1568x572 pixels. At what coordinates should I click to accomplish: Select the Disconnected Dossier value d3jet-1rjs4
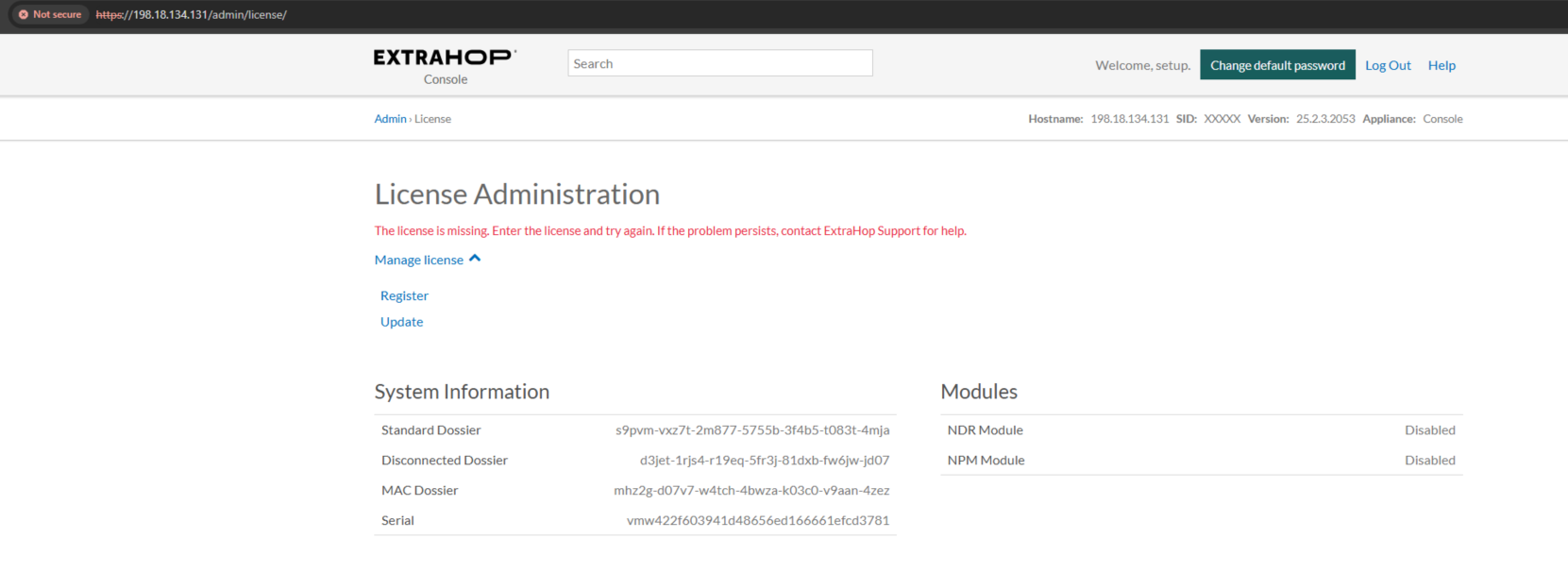point(765,460)
